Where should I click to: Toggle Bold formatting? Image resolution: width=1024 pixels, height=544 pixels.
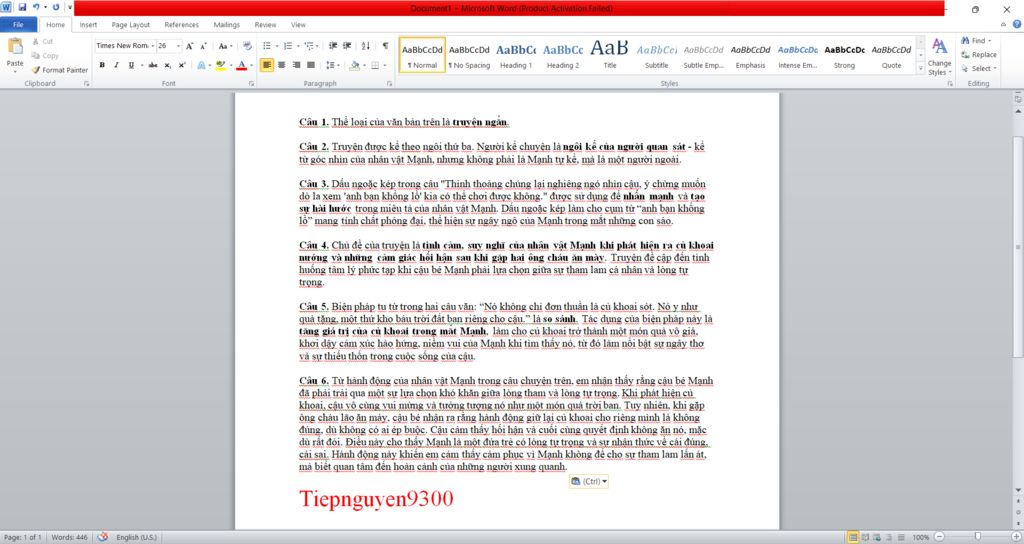point(102,65)
